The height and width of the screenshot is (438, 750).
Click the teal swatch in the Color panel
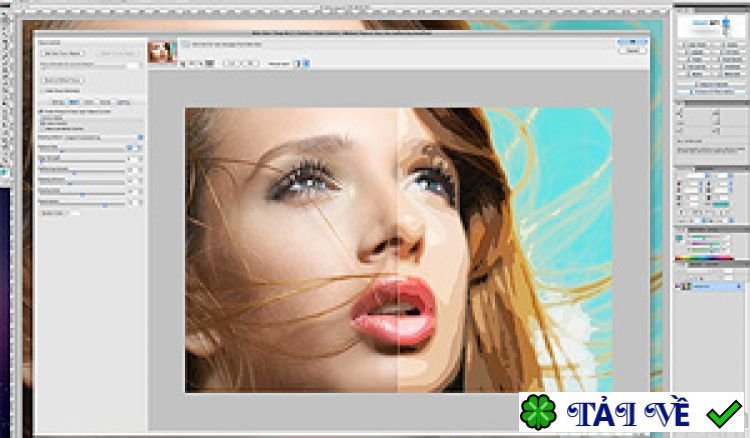[x=679, y=238]
